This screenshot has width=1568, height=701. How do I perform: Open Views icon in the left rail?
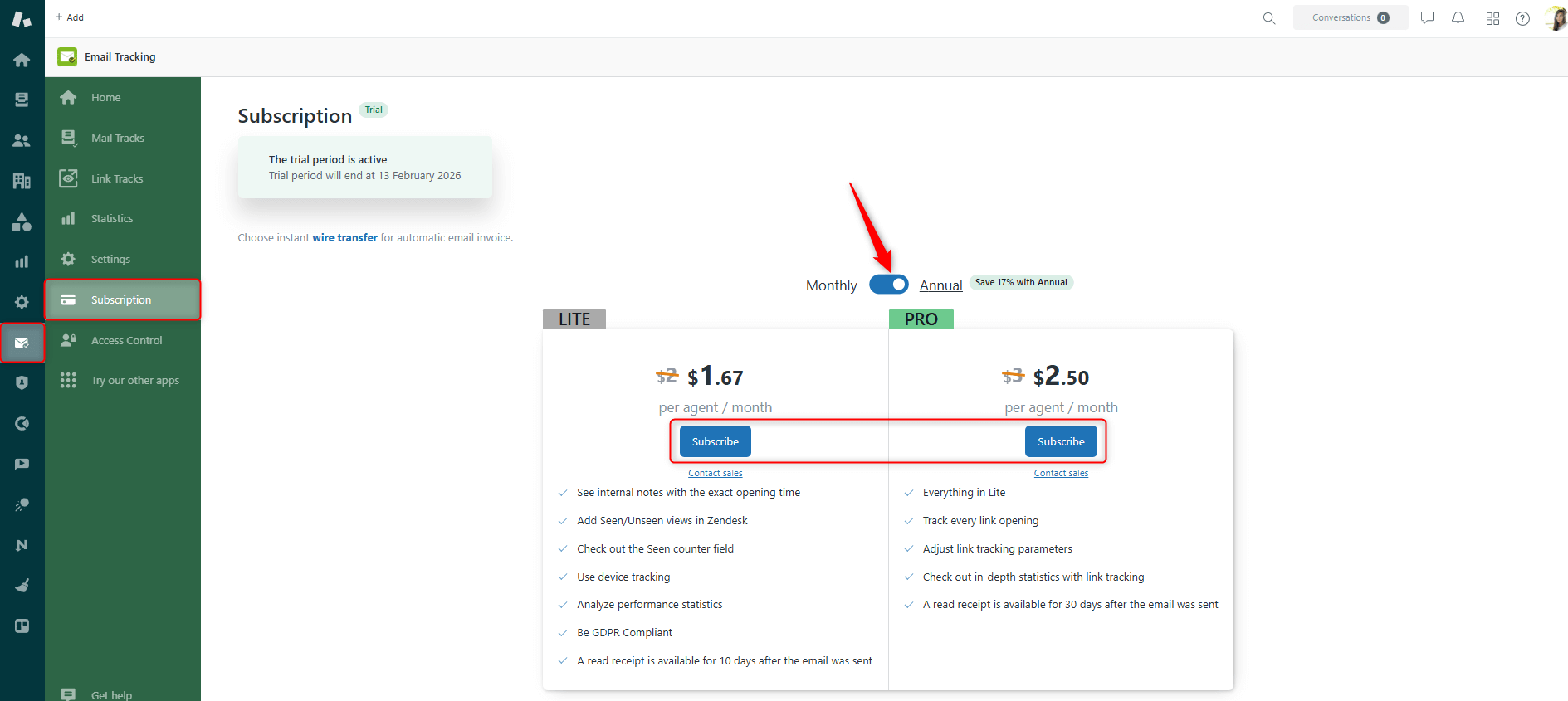point(22,100)
